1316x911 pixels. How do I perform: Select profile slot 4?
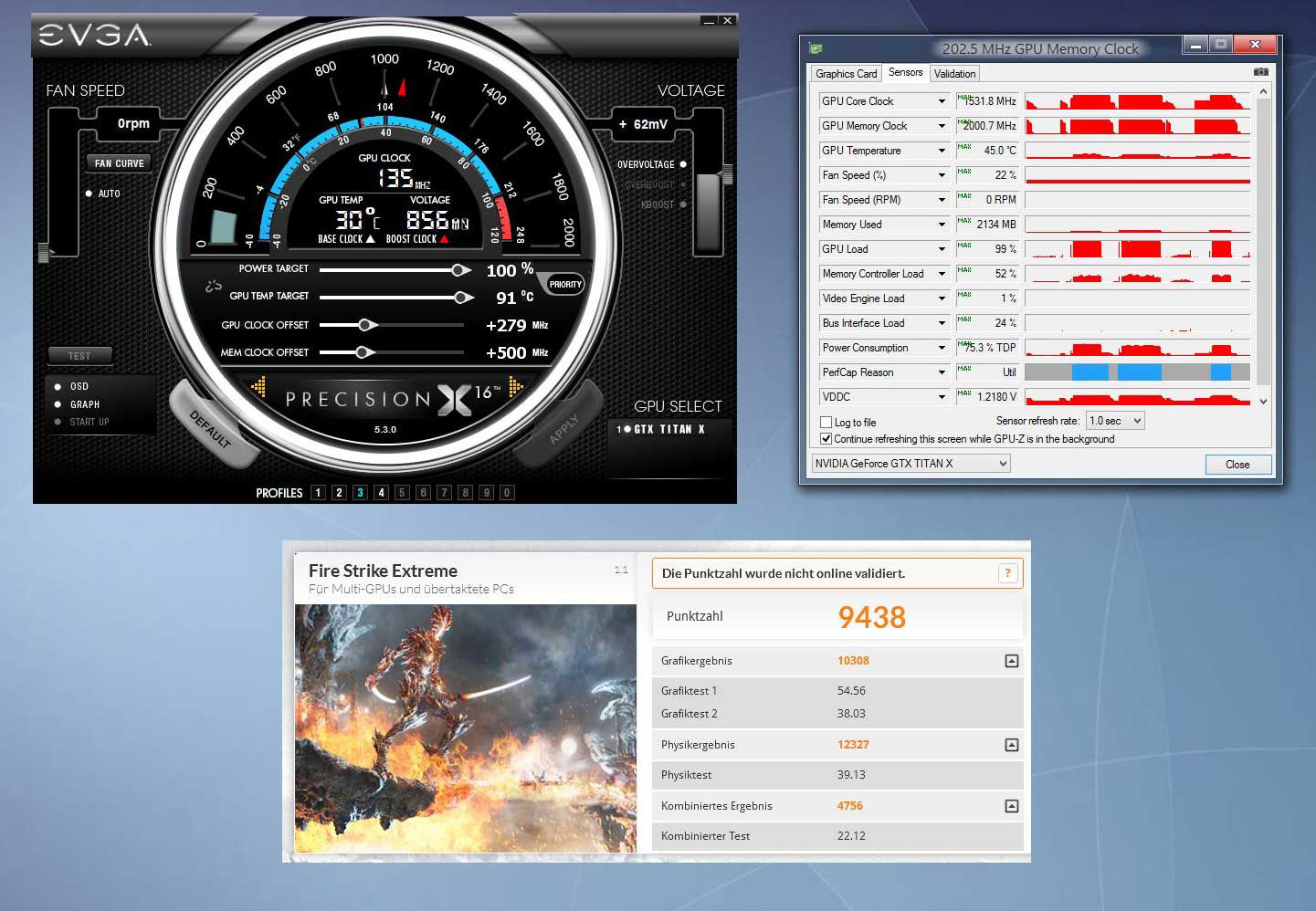pos(381,493)
